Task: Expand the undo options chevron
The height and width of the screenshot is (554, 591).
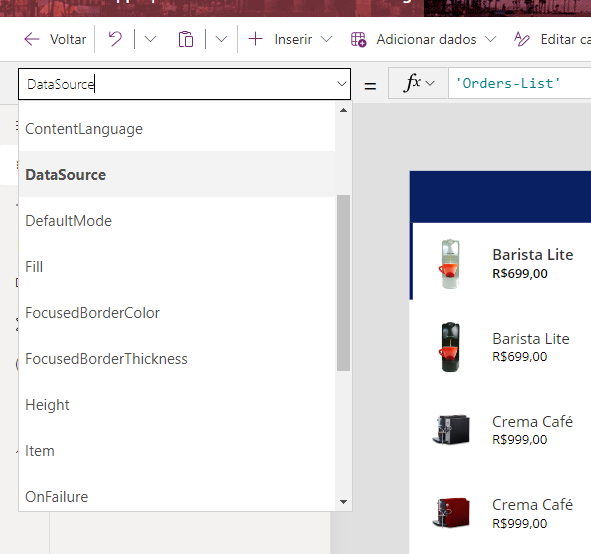Action: (x=150, y=39)
